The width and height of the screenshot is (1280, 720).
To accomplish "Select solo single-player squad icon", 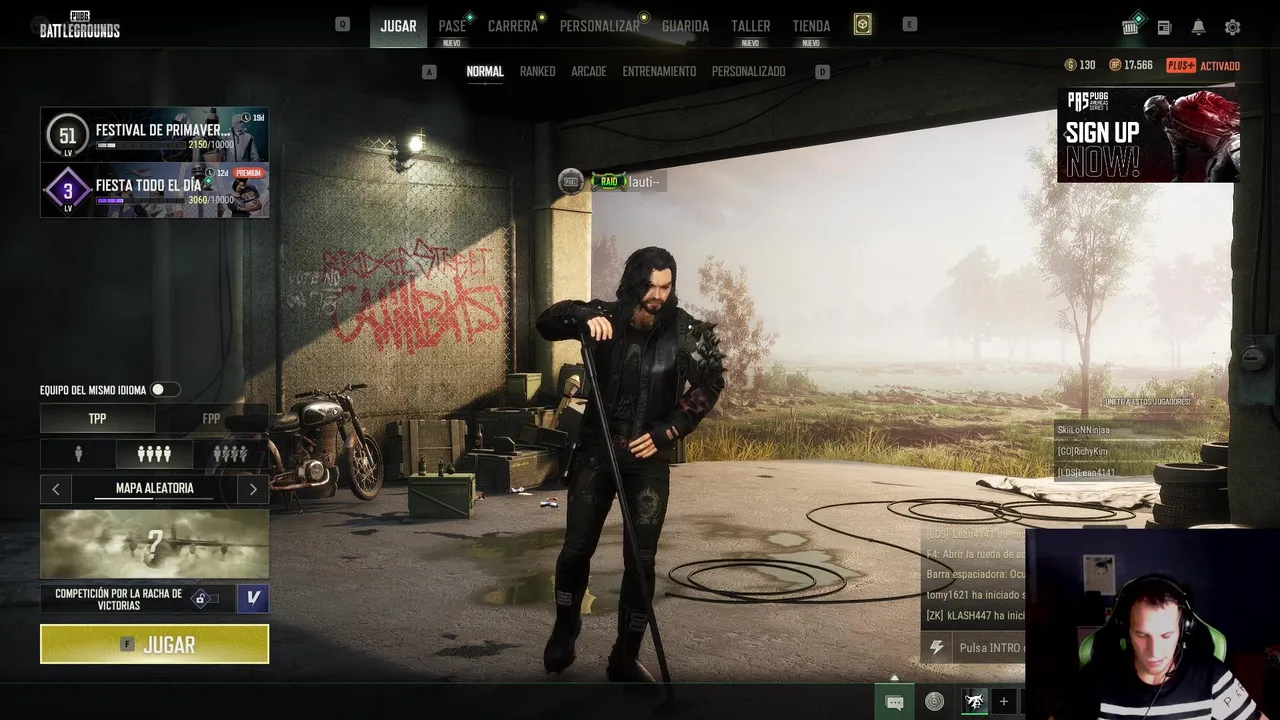I will point(78,454).
